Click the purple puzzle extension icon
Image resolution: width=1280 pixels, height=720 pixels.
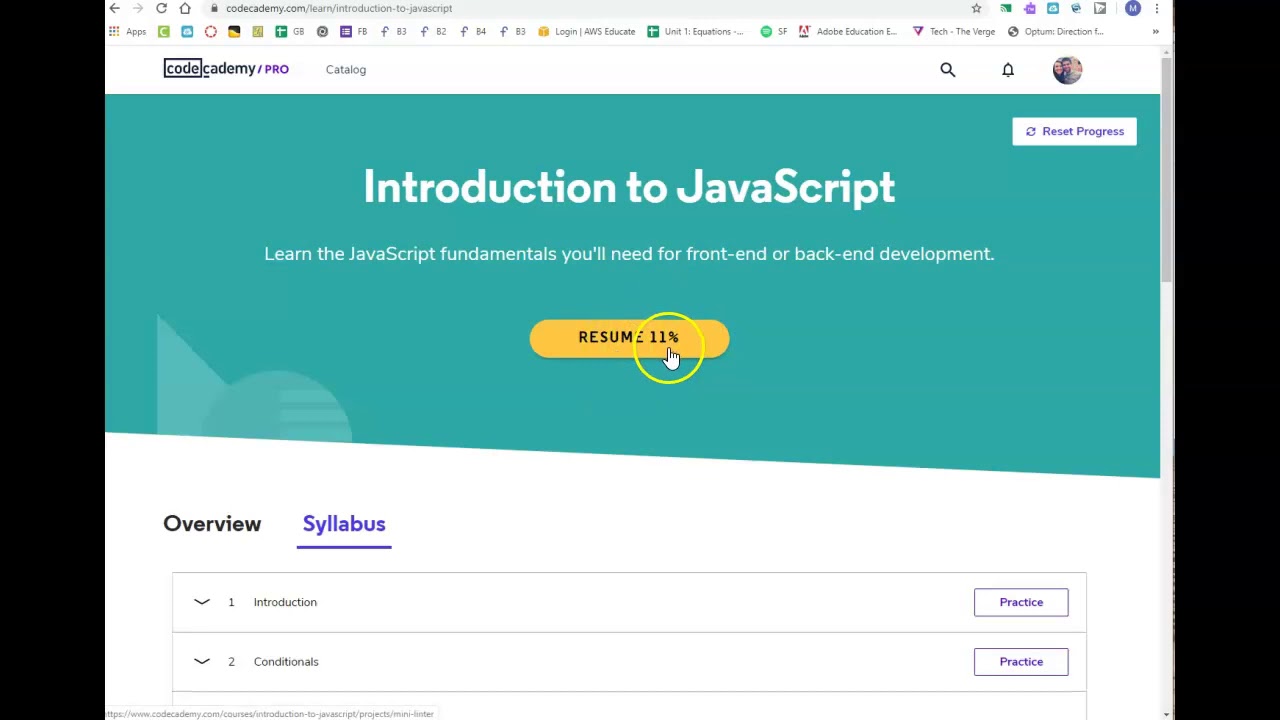tap(1029, 8)
